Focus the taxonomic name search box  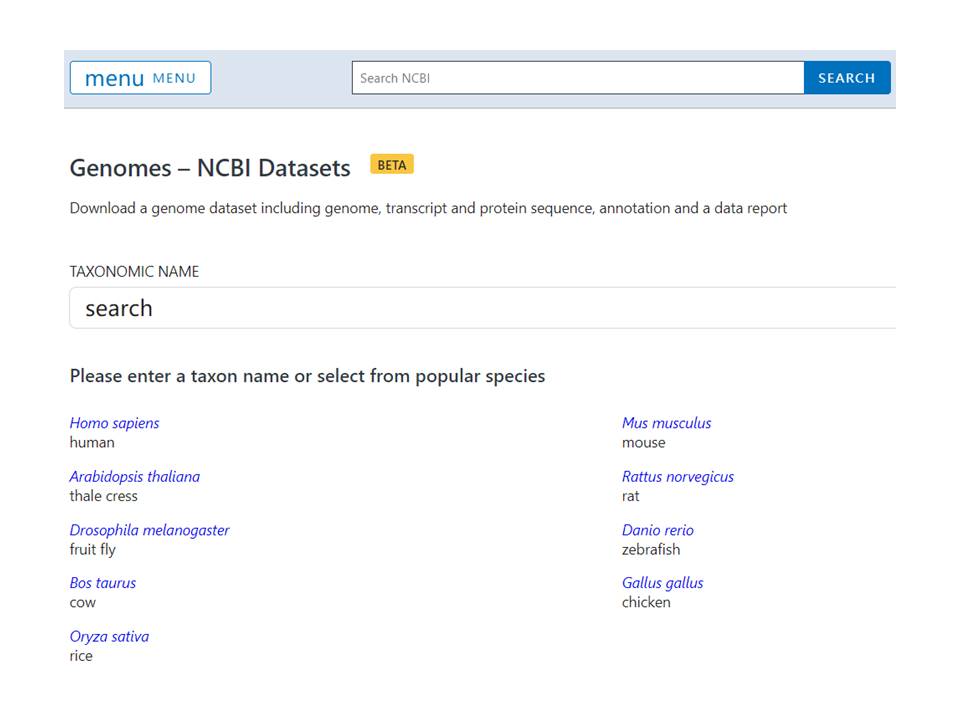480,308
